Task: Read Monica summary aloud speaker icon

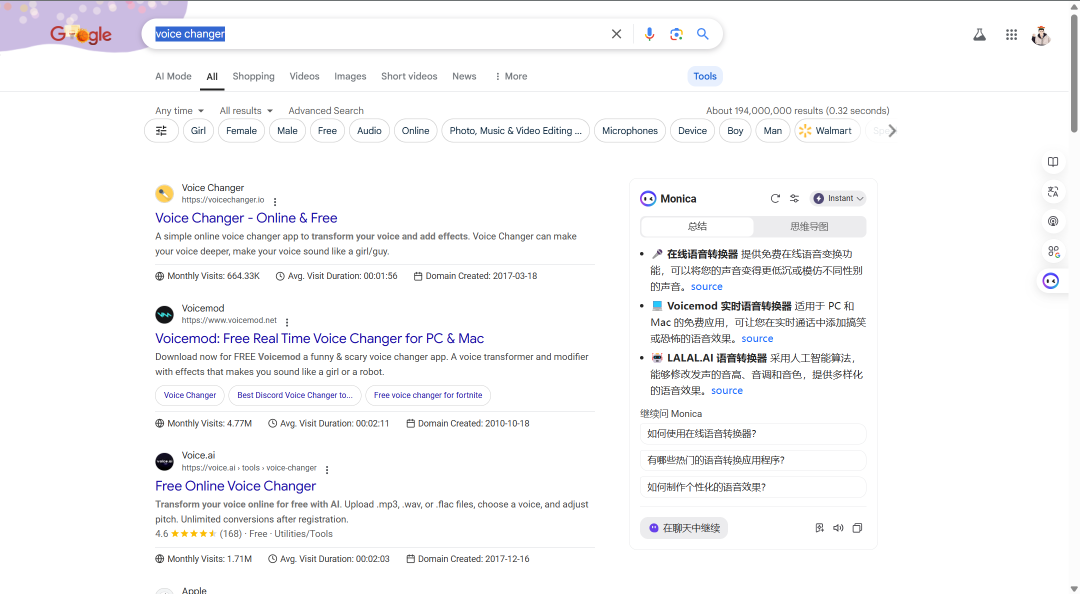Action: click(838, 528)
